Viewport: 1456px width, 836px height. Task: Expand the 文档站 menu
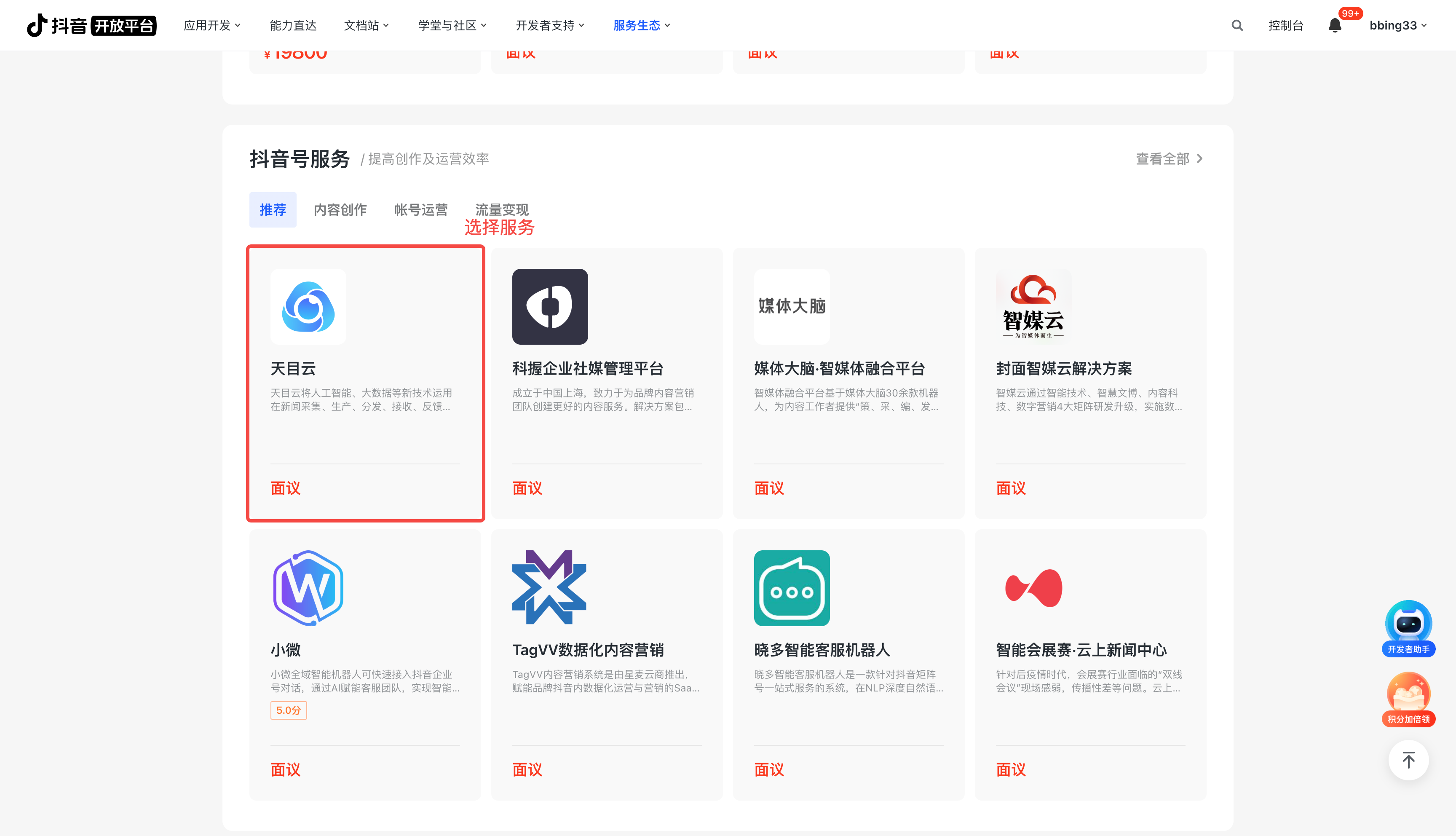point(366,25)
